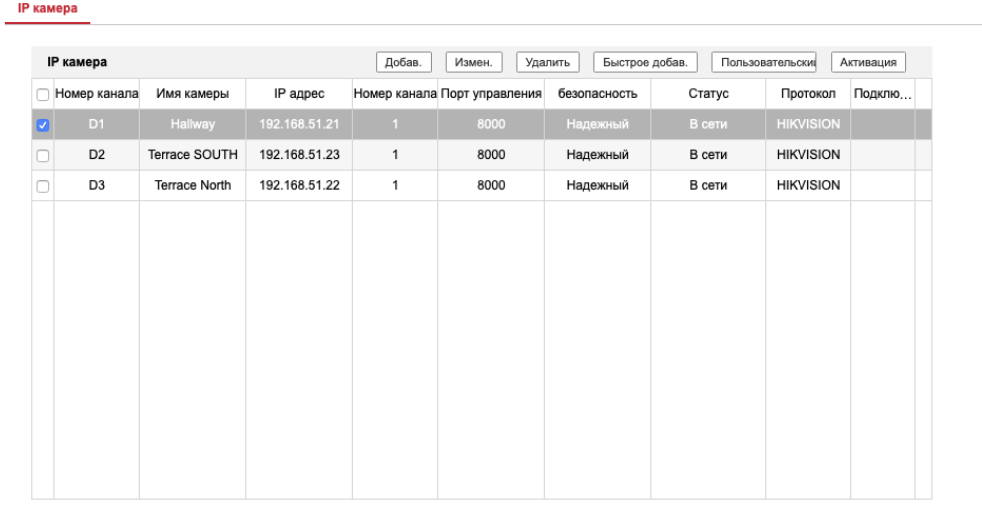Click the Измен. button
Viewport: 982px width, 524px height.
(473, 62)
